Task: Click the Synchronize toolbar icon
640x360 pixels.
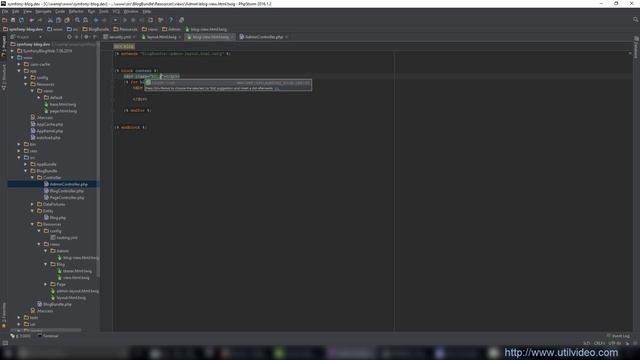Action: pos(21,20)
